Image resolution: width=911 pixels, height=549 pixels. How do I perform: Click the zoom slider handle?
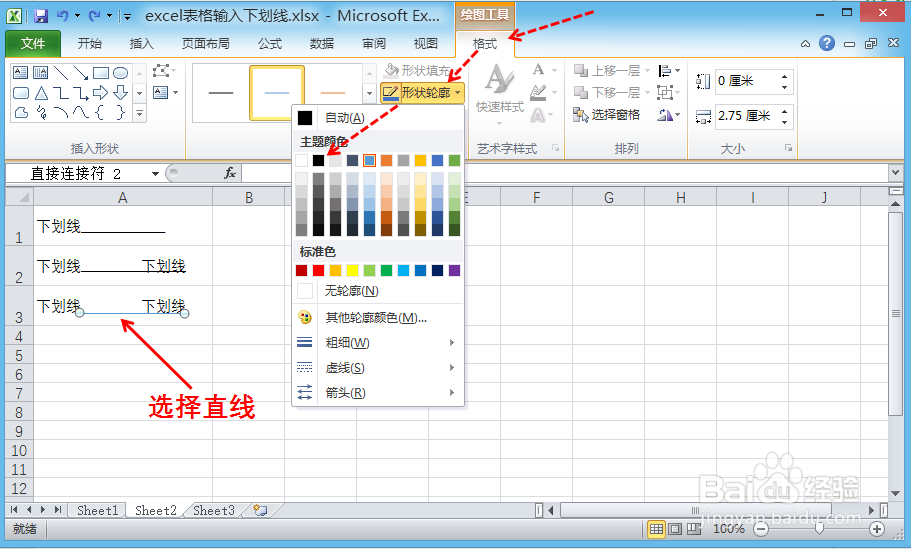pyautogui.click(x=819, y=529)
